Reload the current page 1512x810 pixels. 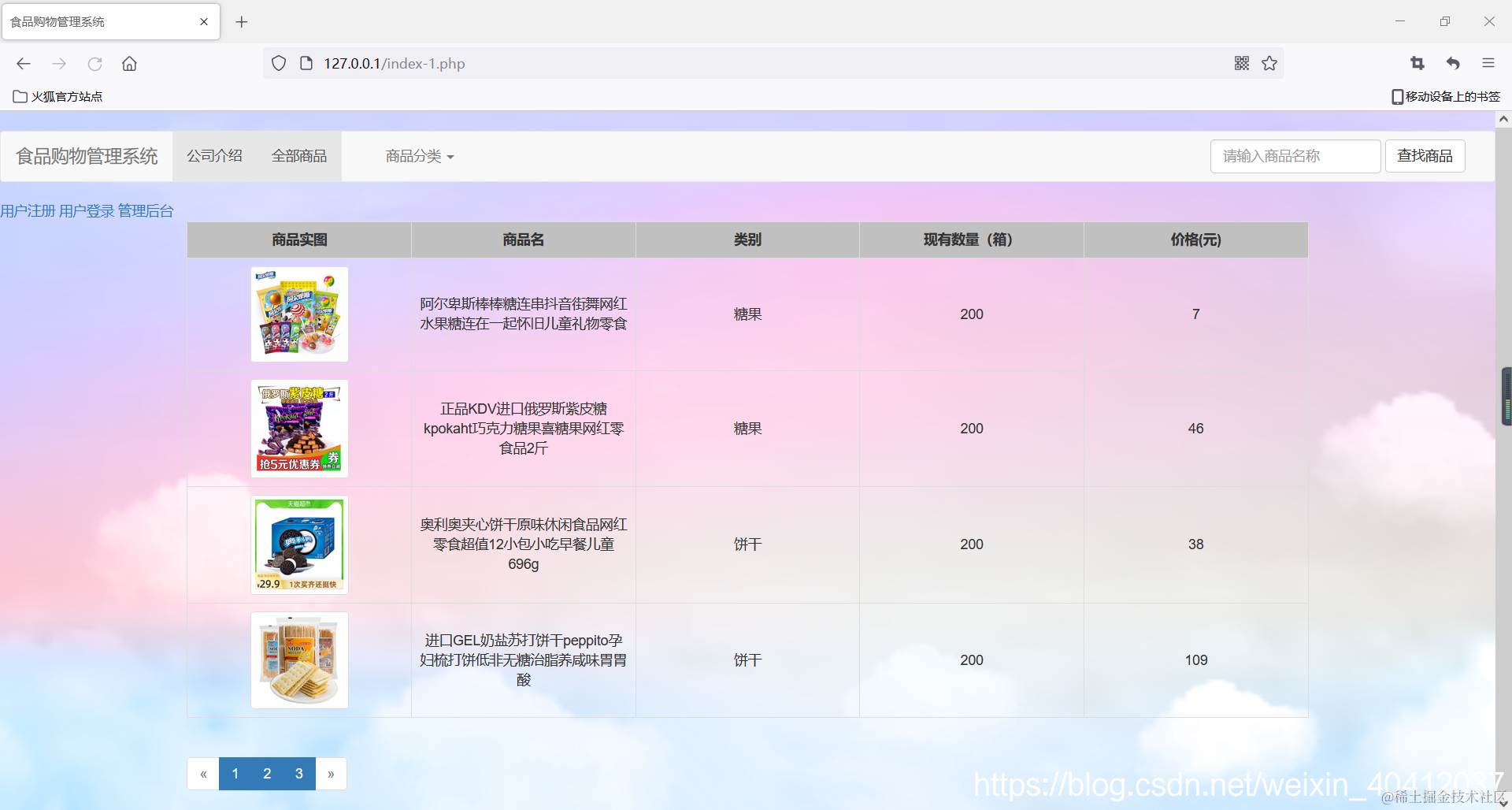click(95, 64)
